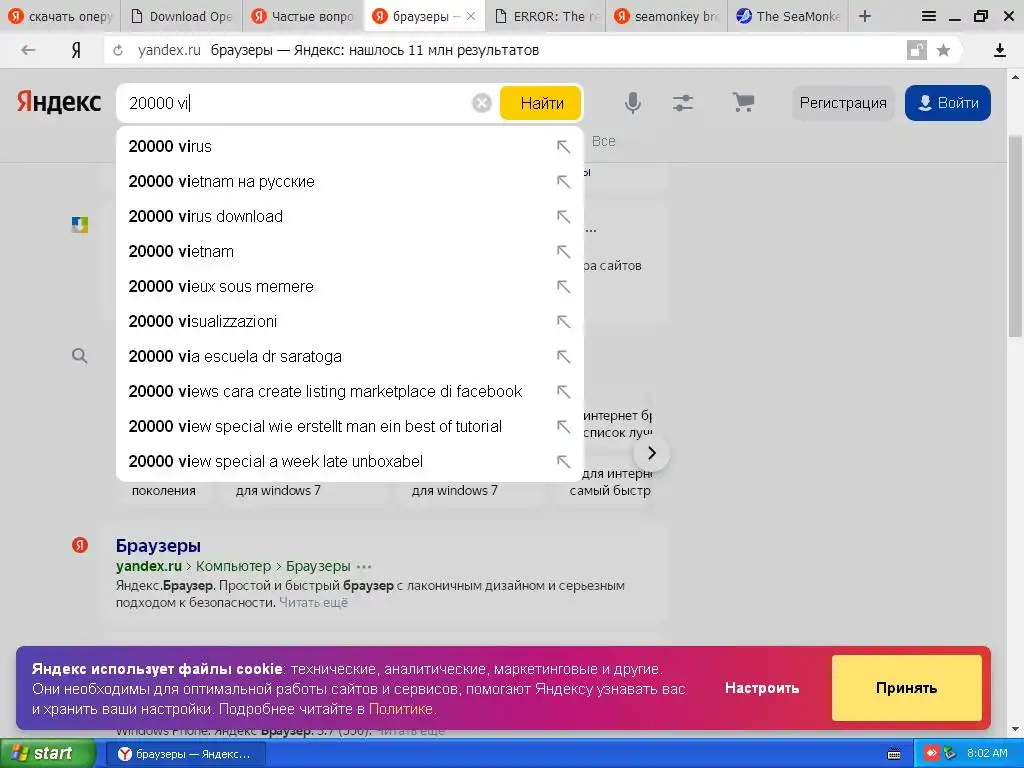Click arrow beside '20000 vietnam на русские'
This screenshot has width=1024, height=768.
click(x=563, y=182)
